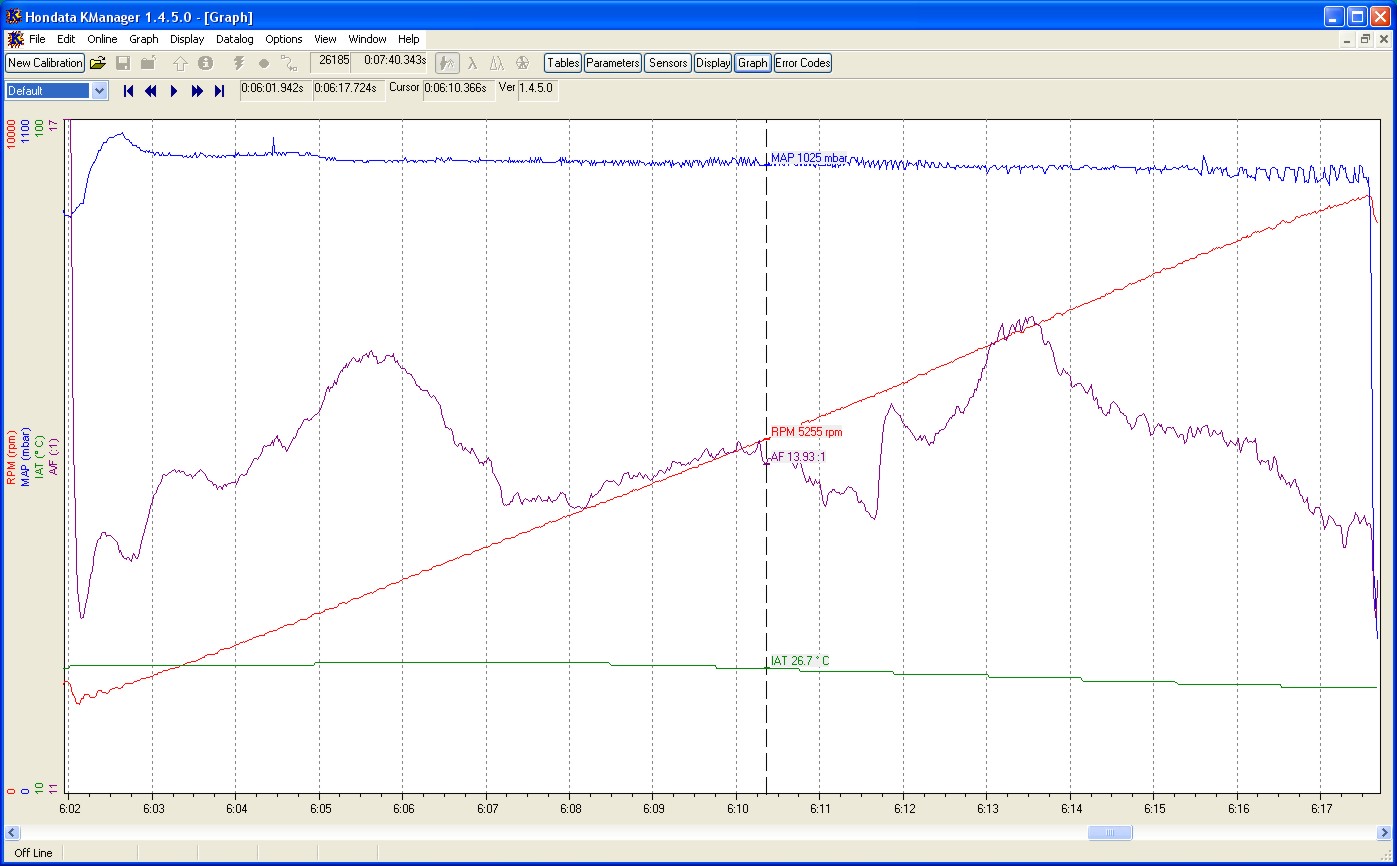Fast forward the datalog playback

197,91
